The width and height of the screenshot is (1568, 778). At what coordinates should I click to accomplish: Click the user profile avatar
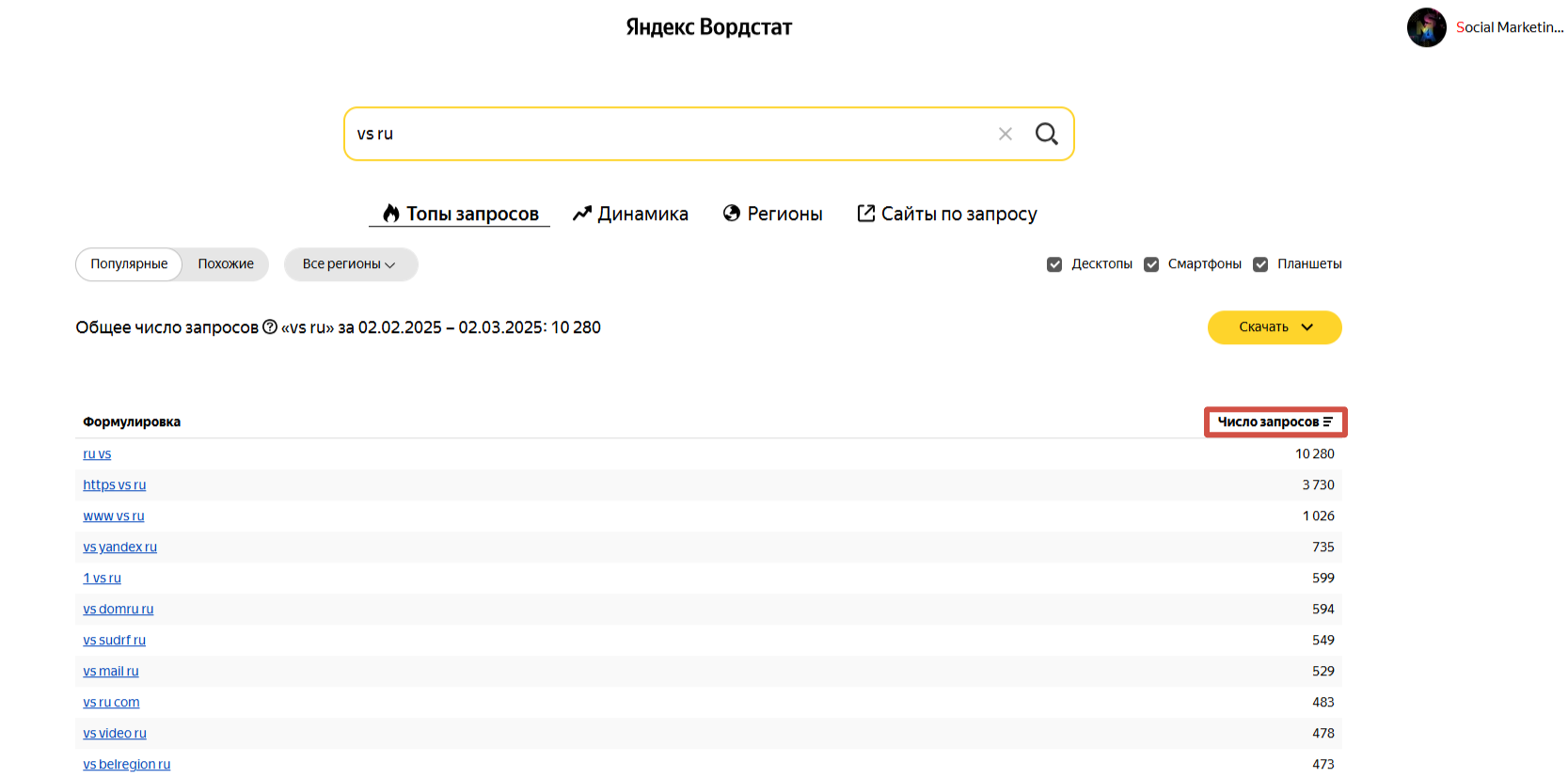[1426, 27]
